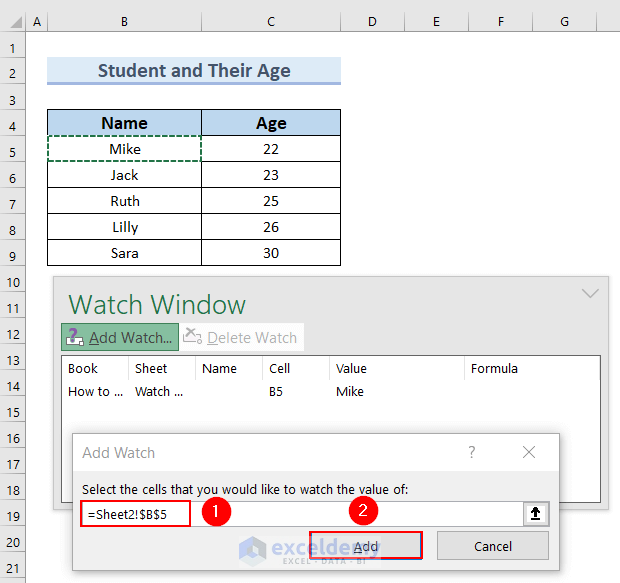Image resolution: width=620 pixels, height=583 pixels.
Task: Select the age cell '26'
Action: tap(271, 227)
